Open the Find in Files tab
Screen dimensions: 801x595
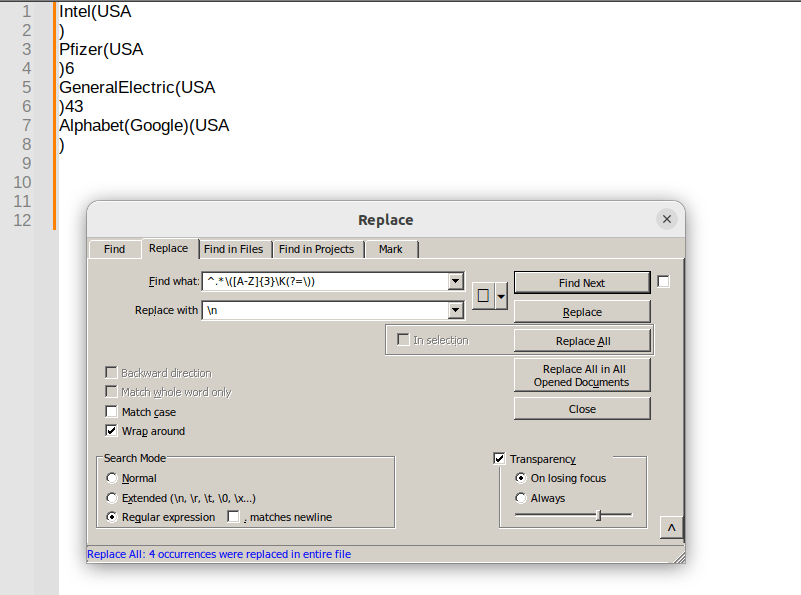pyautogui.click(x=233, y=249)
